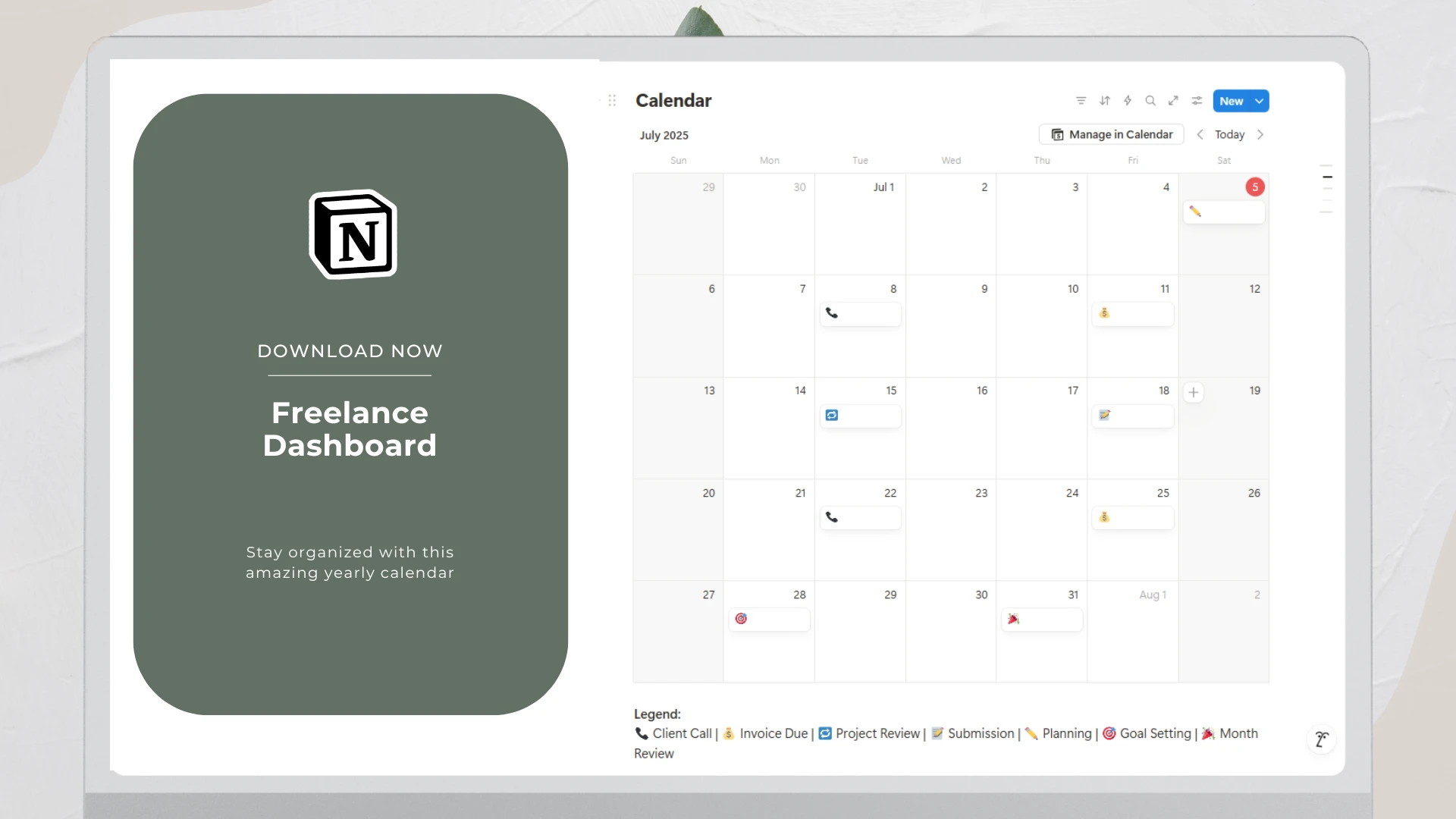The height and width of the screenshot is (819, 1456).
Task: Open the invoice event on July 25
Action: click(x=1133, y=517)
